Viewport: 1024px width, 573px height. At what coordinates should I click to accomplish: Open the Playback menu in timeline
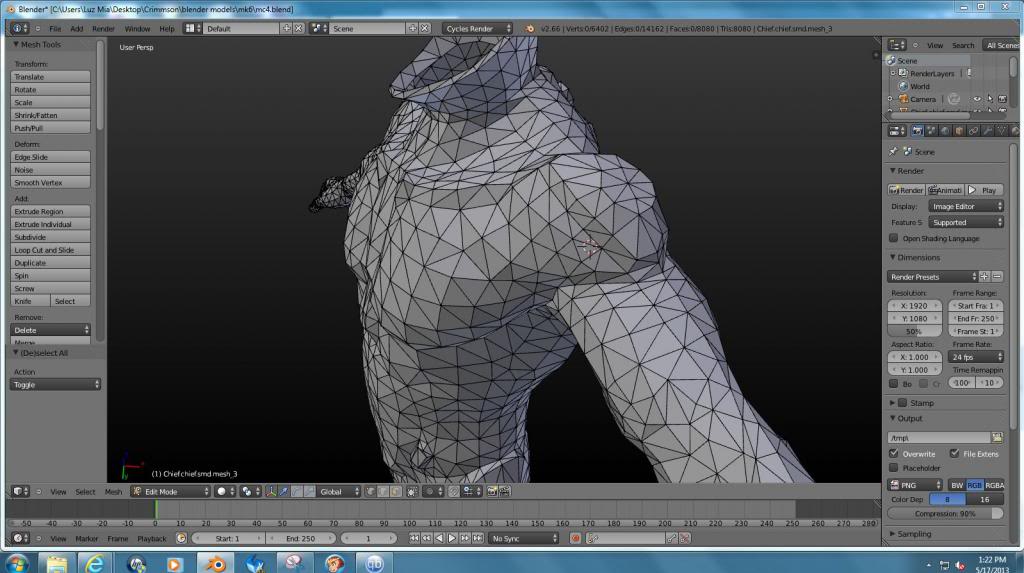[x=152, y=539]
